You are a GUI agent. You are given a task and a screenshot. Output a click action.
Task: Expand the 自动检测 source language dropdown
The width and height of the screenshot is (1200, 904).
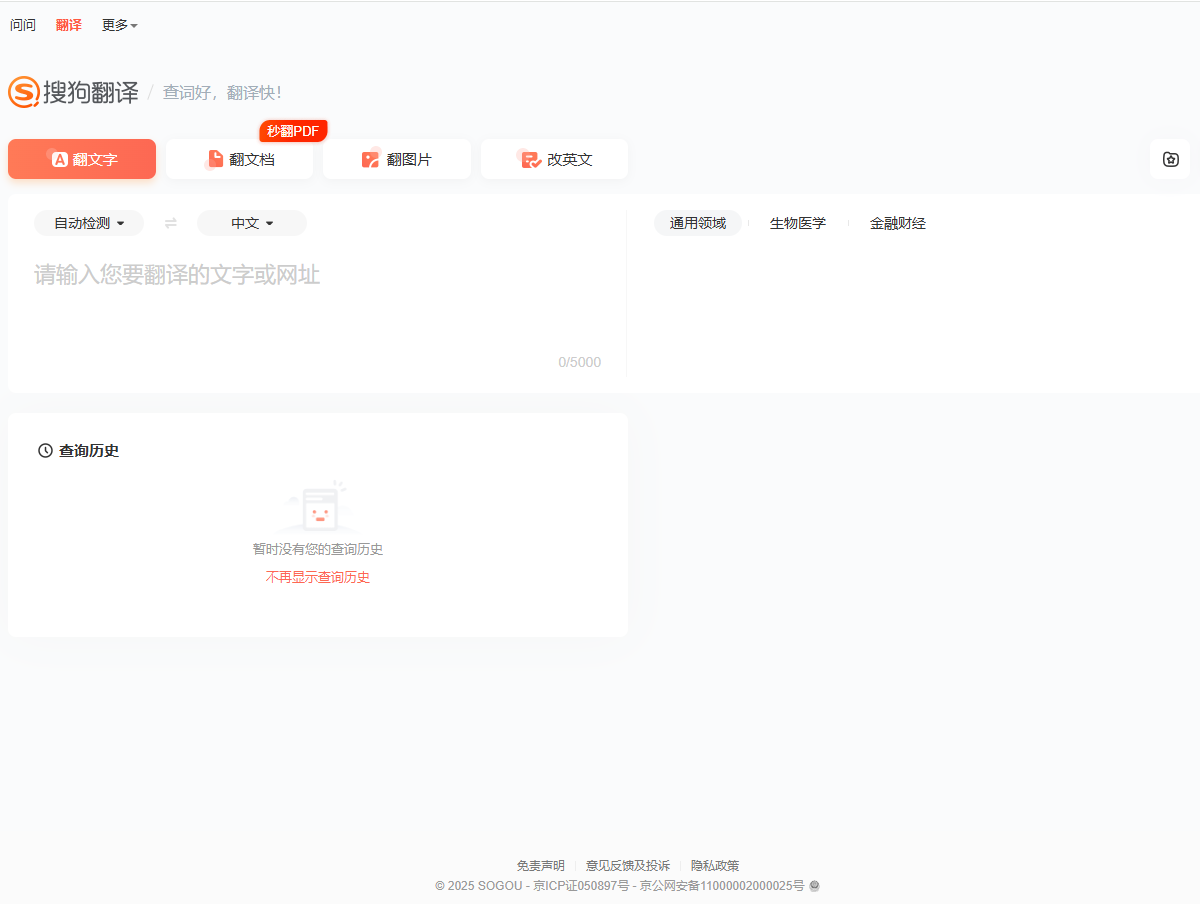89,223
